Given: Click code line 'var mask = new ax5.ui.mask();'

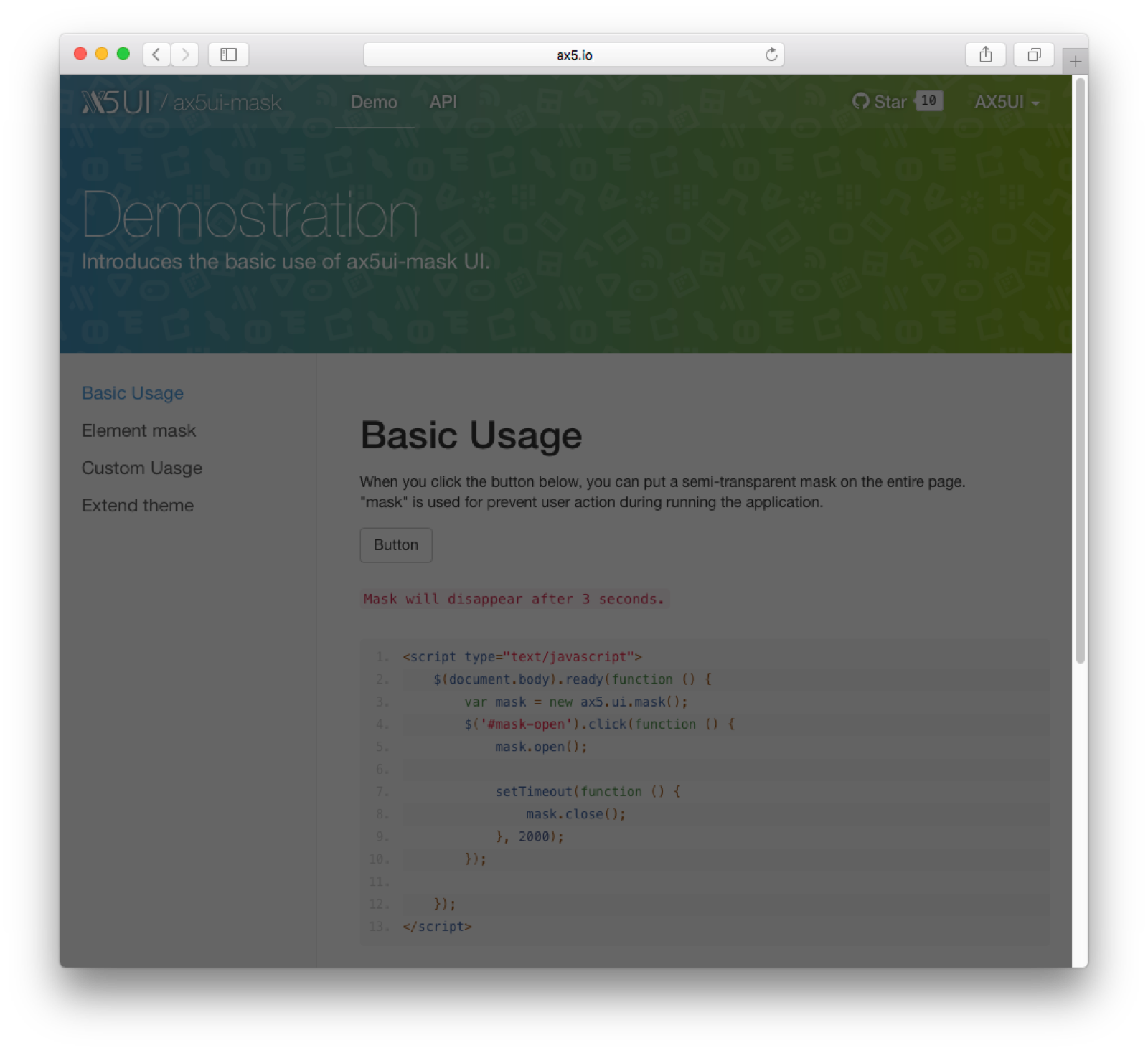Looking at the screenshot, I should 575,702.
